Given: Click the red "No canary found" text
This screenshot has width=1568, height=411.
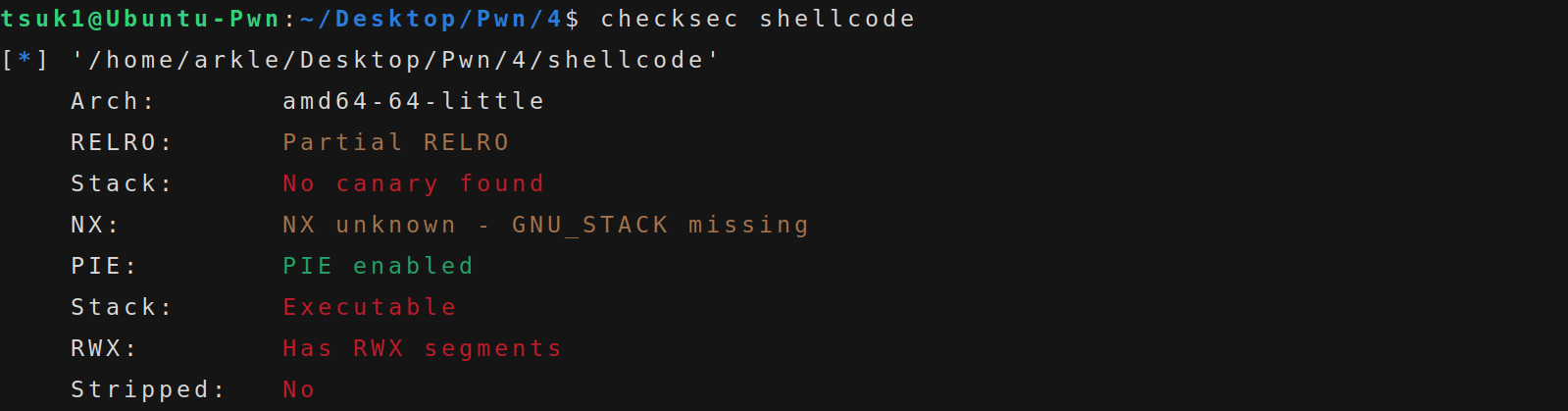Looking at the screenshot, I should 413,183.
